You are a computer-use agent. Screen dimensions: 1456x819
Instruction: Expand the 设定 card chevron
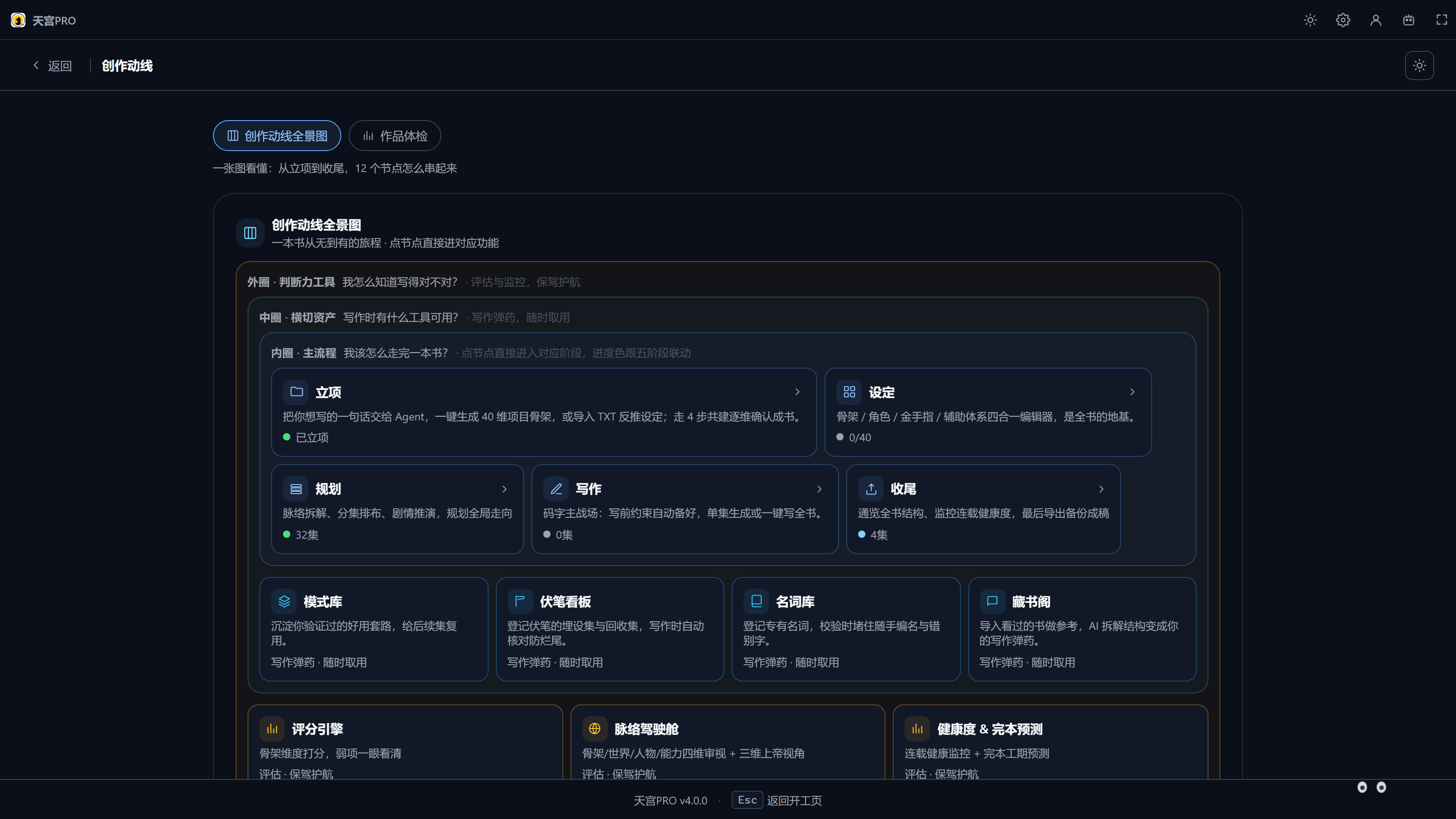[1132, 392]
